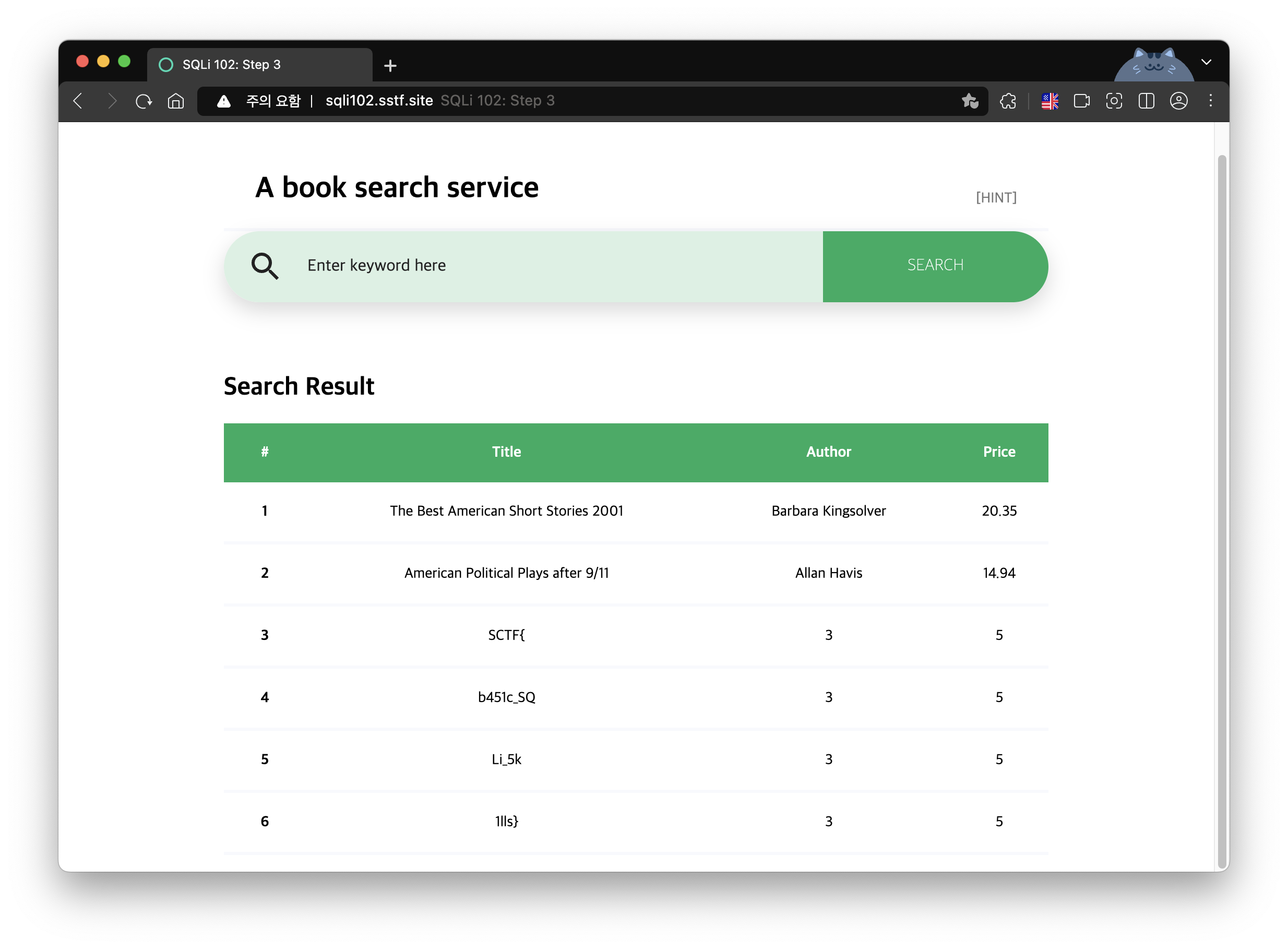The width and height of the screenshot is (1288, 949).
Task: Reload the current page
Action: [x=144, y=101]
